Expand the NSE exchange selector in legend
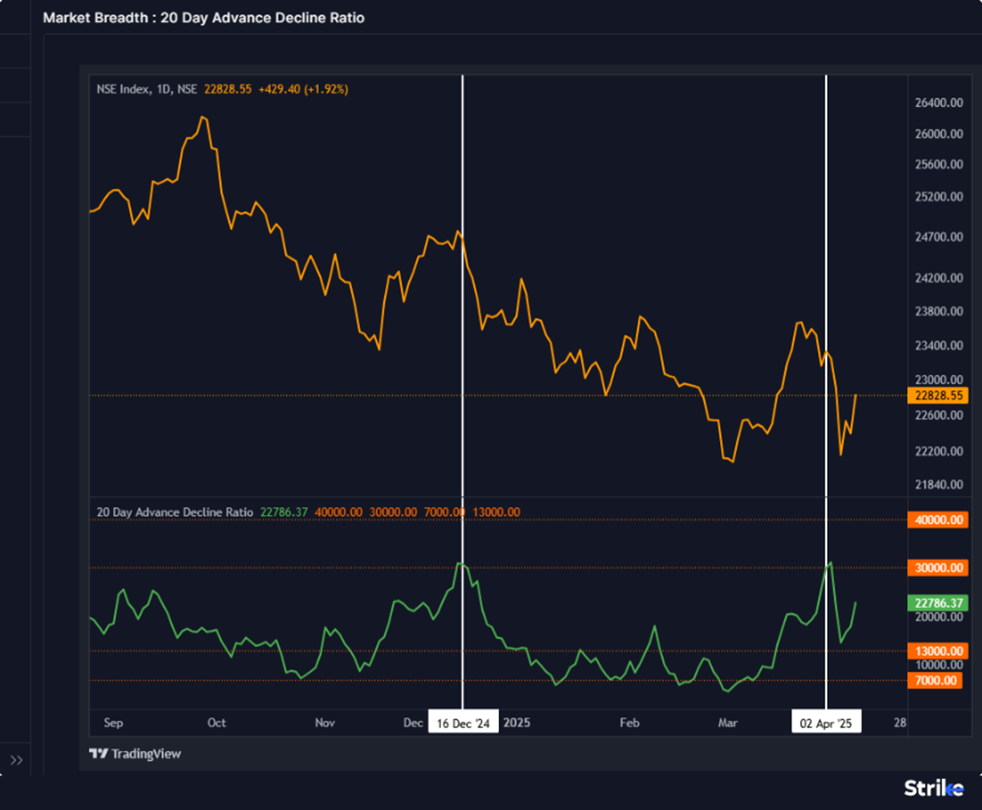 pyautogui.click(x=184, y=89)
